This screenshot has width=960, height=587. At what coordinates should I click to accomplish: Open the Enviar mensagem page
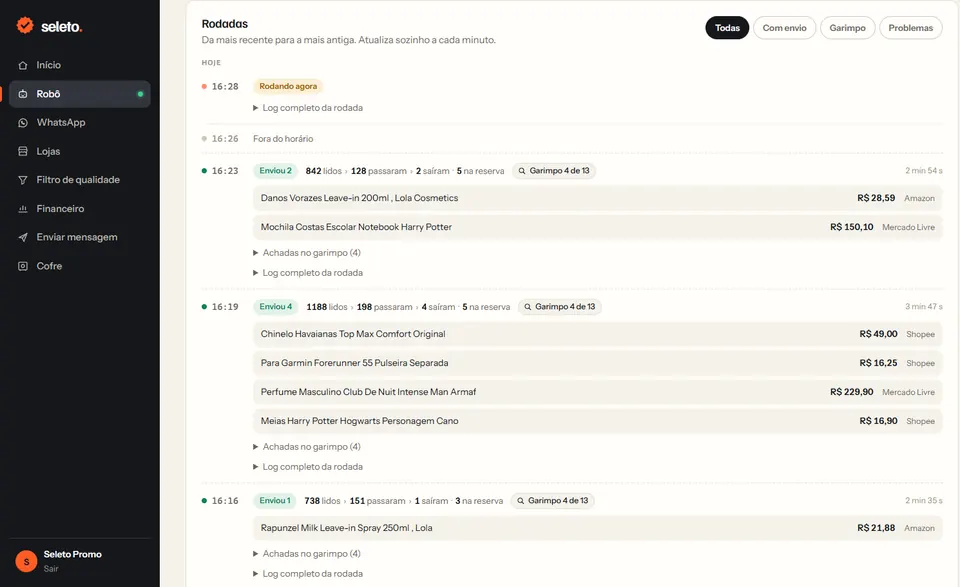(80, 237)
